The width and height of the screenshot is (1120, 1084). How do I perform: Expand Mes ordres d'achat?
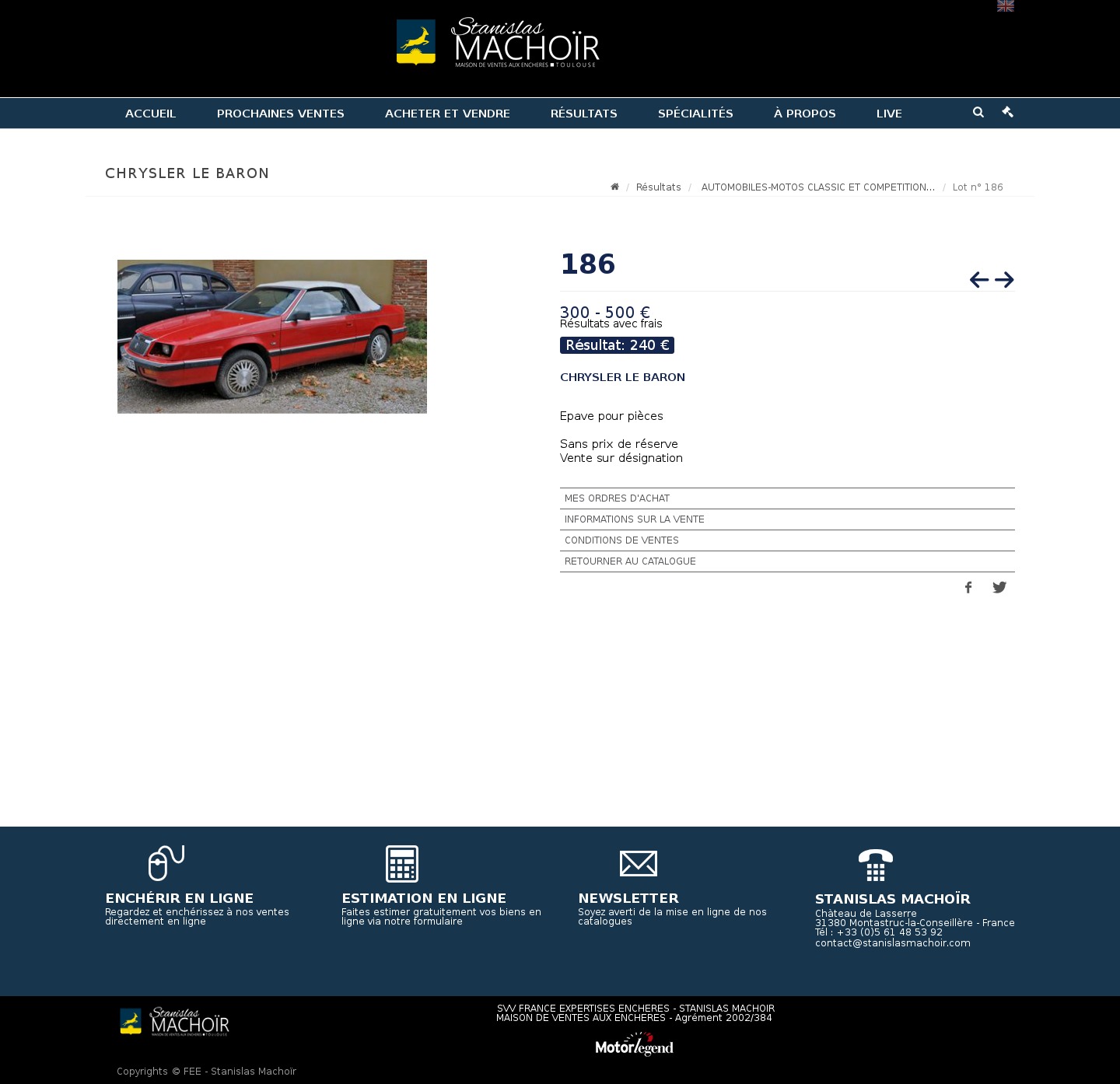tap(787, 498)
